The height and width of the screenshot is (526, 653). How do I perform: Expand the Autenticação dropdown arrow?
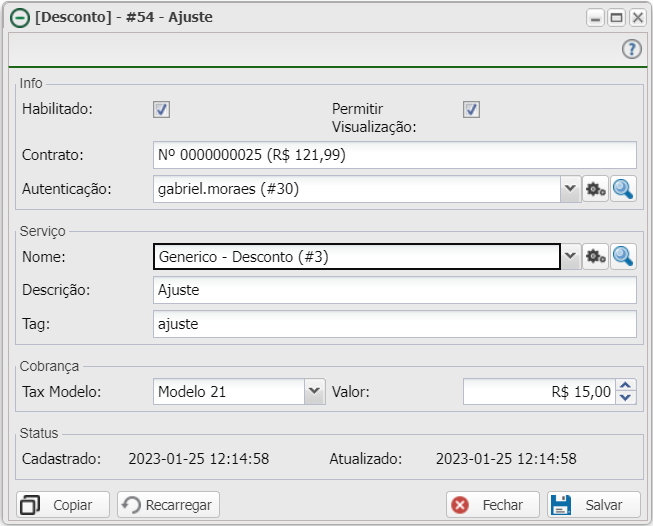(x=570, y=189)
